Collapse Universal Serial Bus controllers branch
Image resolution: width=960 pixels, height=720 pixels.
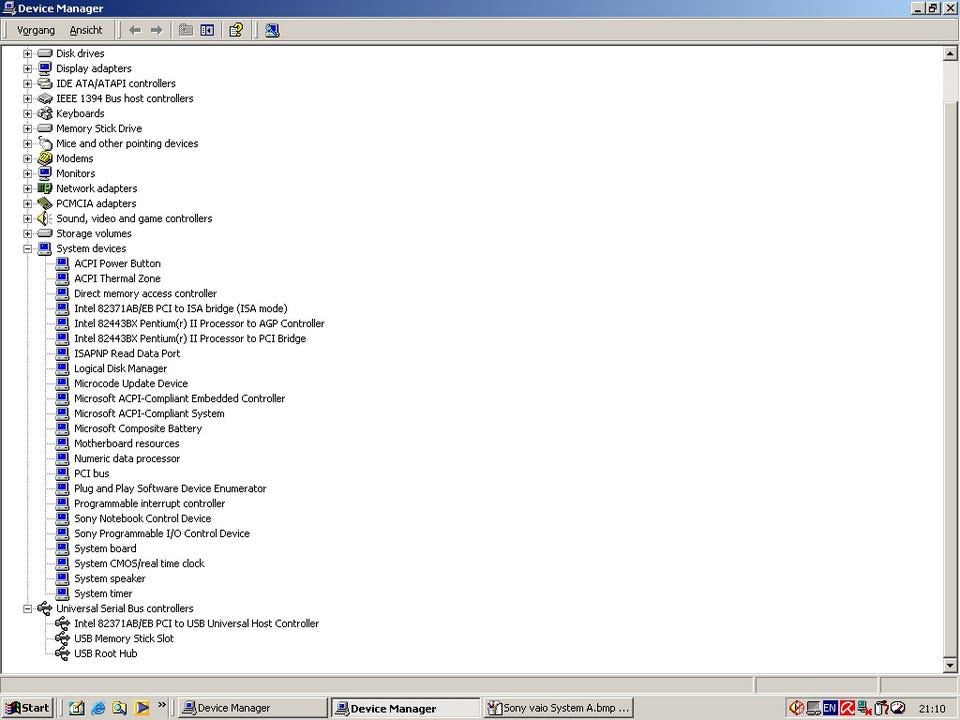(28, 609)
